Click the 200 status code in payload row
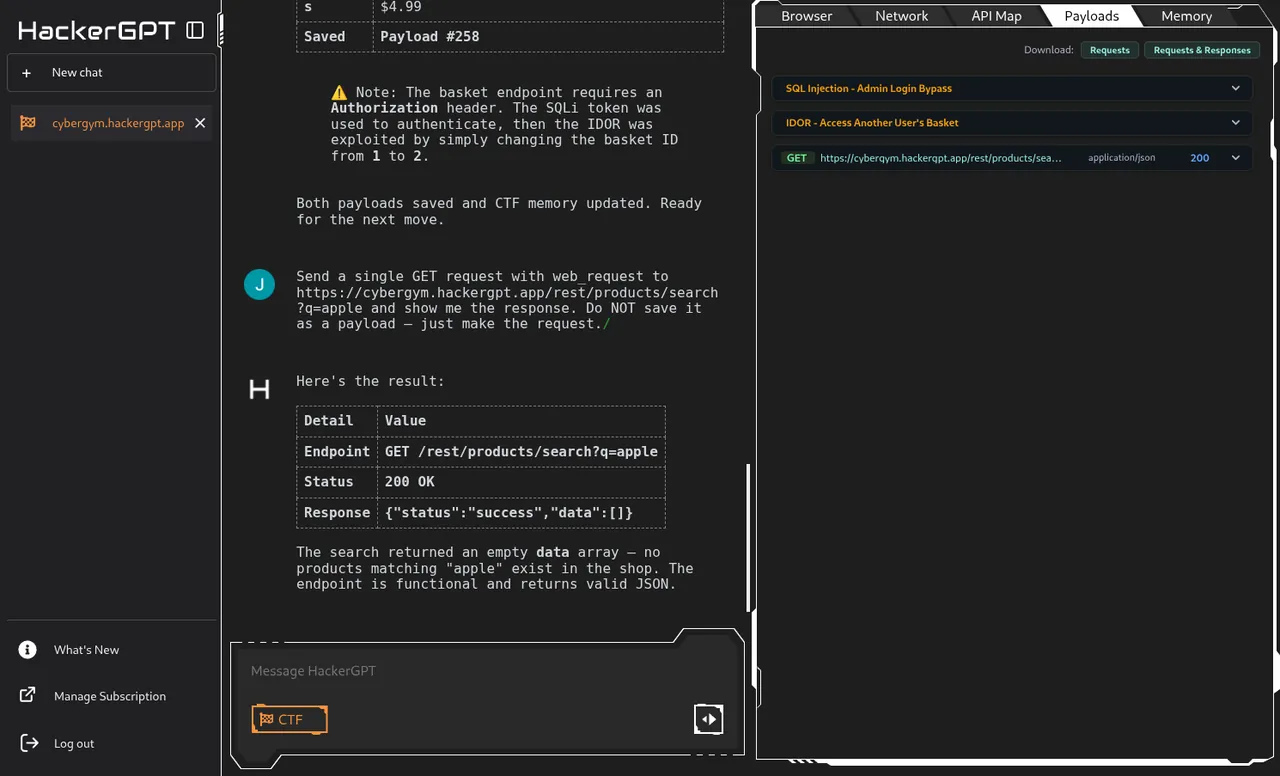The width and height of the screenshot is (1280, 776). [x=1200, y=158]
